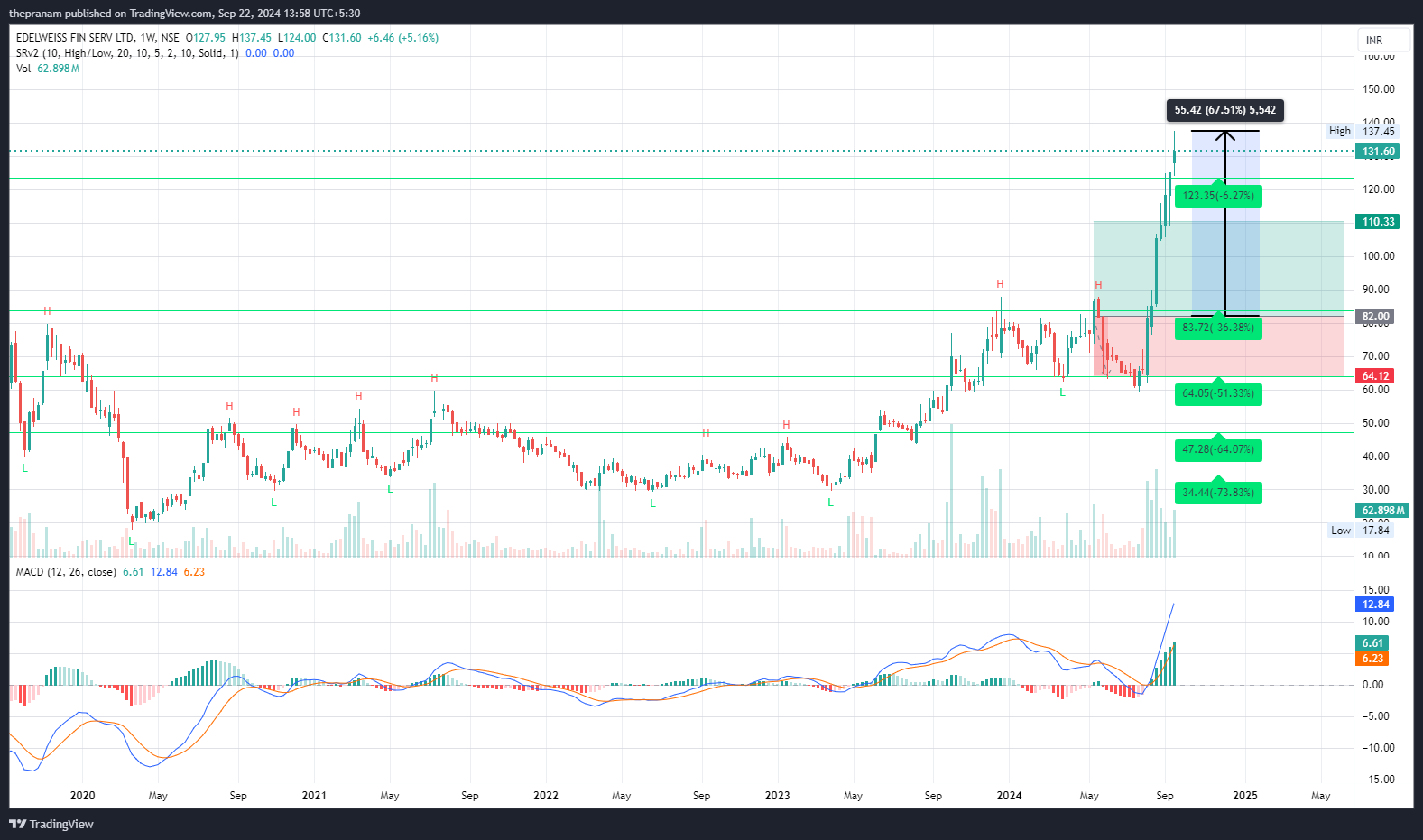
Task: Click the 64.05 (-51.33%) green label
Action: coord(1218,393)
